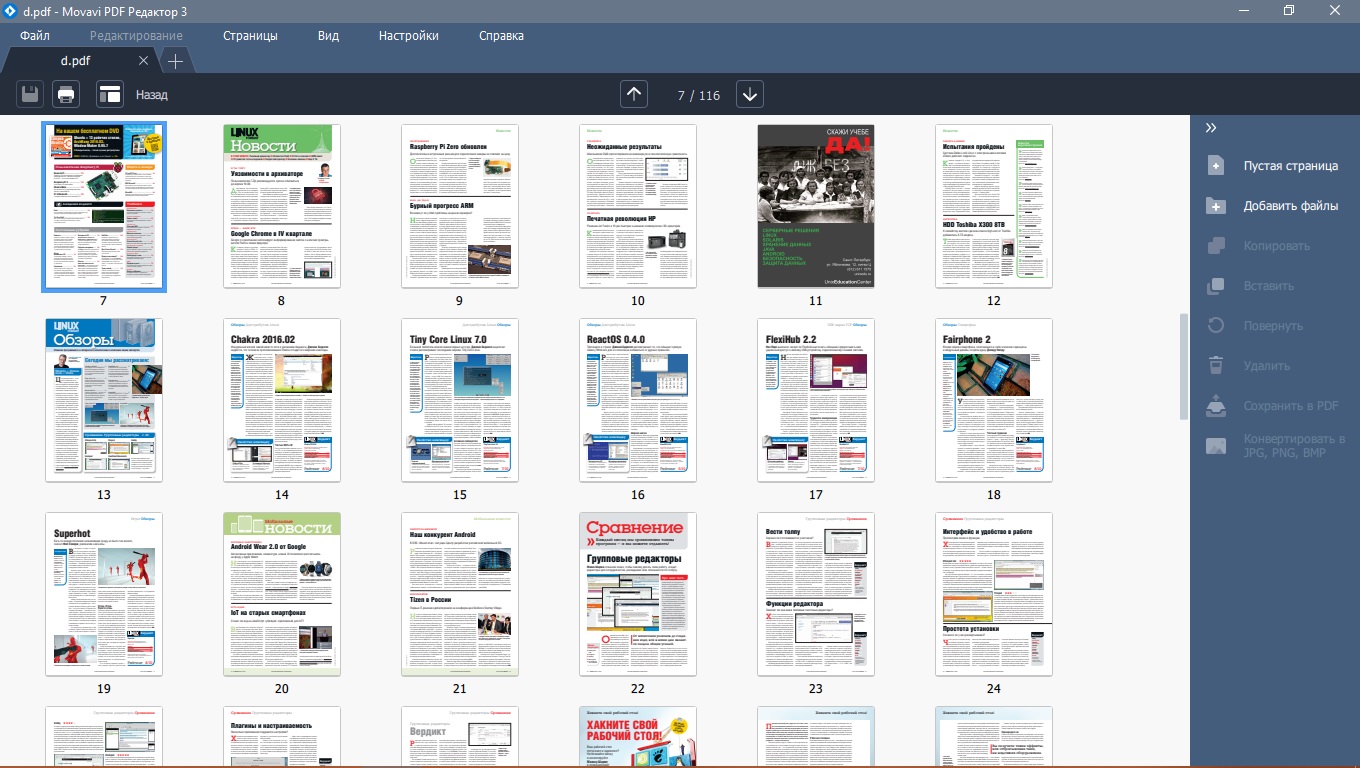1360x768 pixels.
Task: Select page 22 Сравнение thumbnail
Action: 637,594
